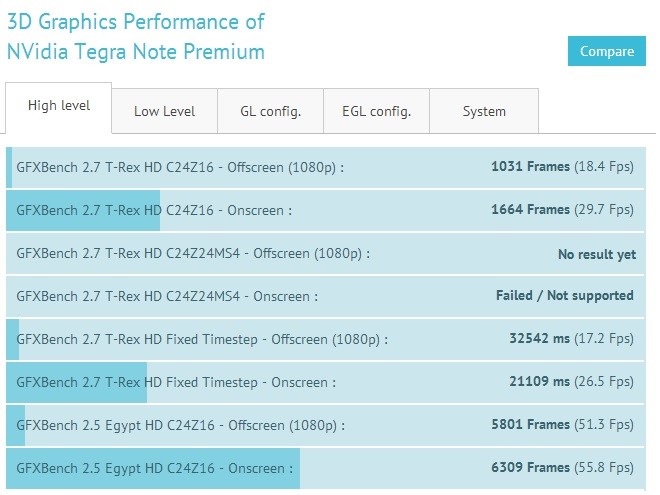The image size is (660, 495).
Task: Click the 1664 Frames (29.7 Fps) result
Action: point(562,210)
